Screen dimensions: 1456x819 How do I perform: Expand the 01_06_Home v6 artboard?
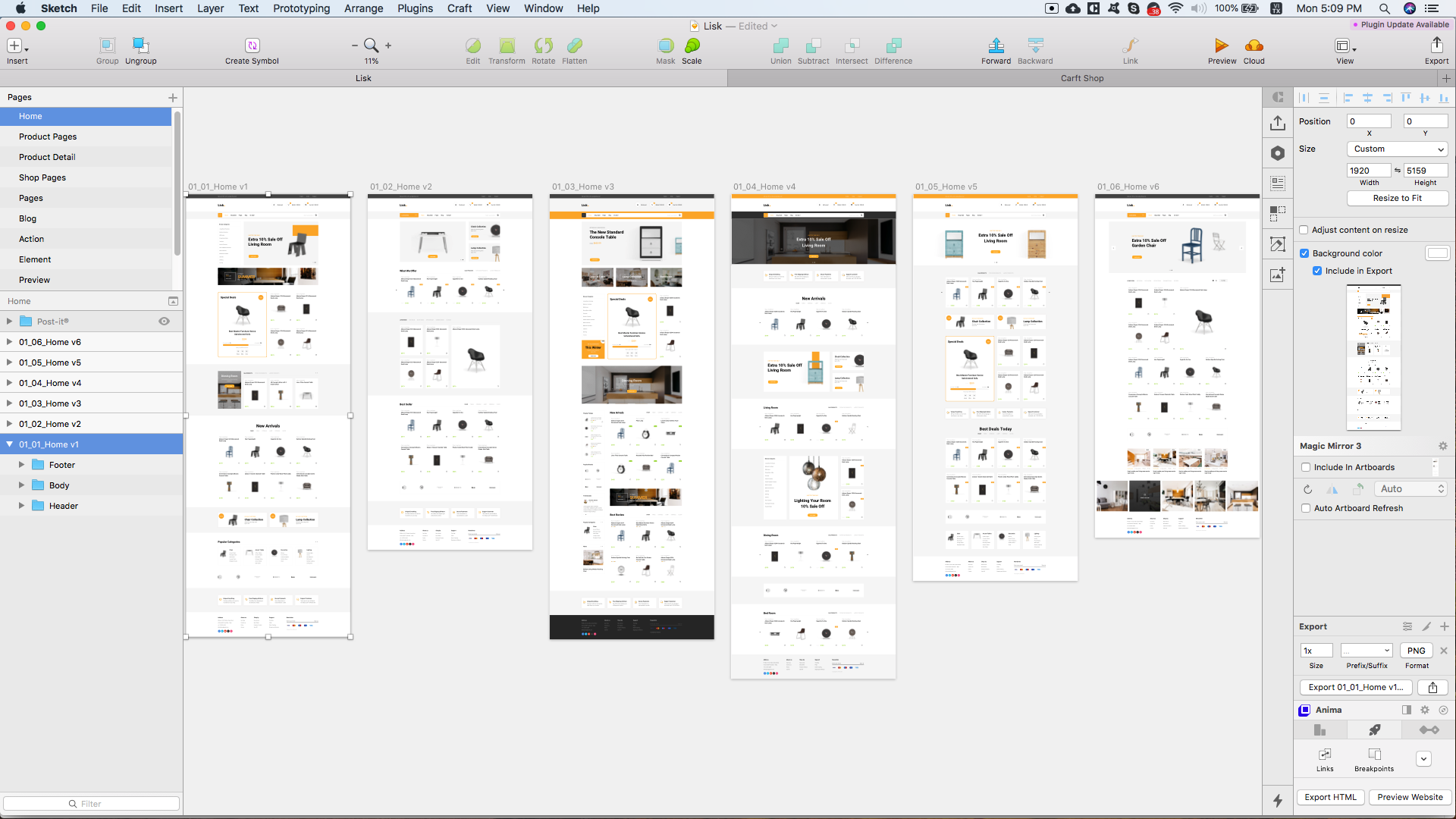pos(9,342)
